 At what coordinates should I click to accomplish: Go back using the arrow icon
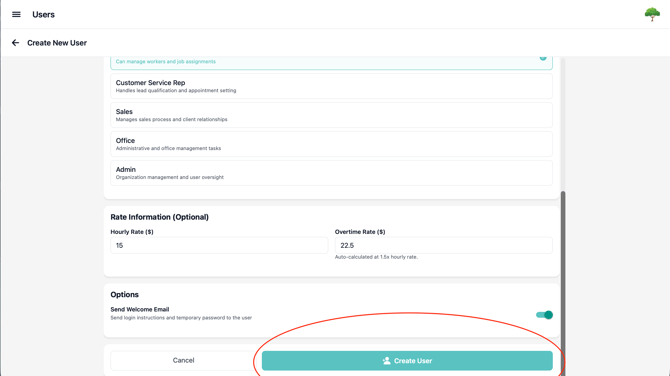pyautogui.click(x=15, y=43)
